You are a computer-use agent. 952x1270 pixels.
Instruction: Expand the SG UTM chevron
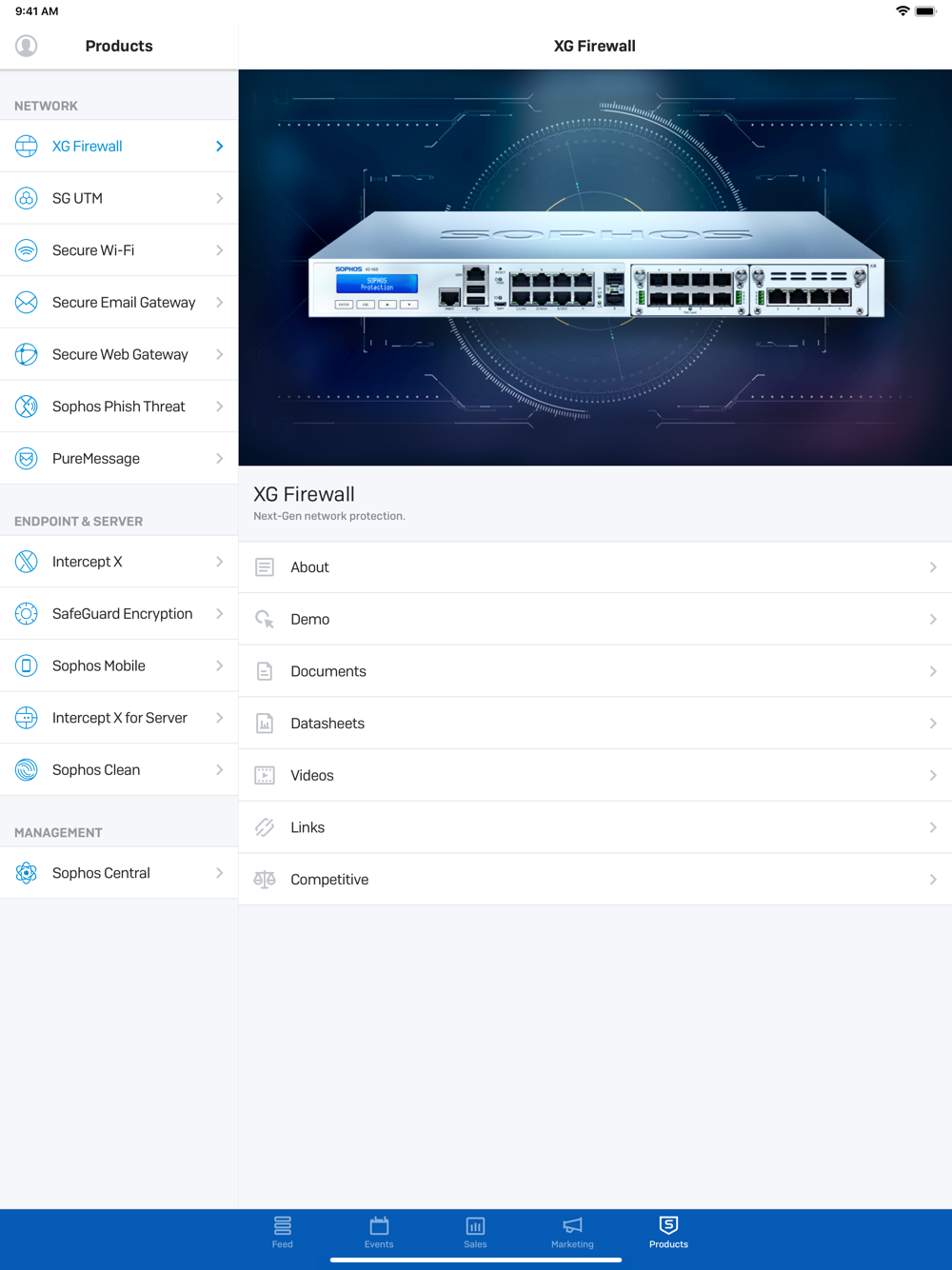[x=220, y=198]
